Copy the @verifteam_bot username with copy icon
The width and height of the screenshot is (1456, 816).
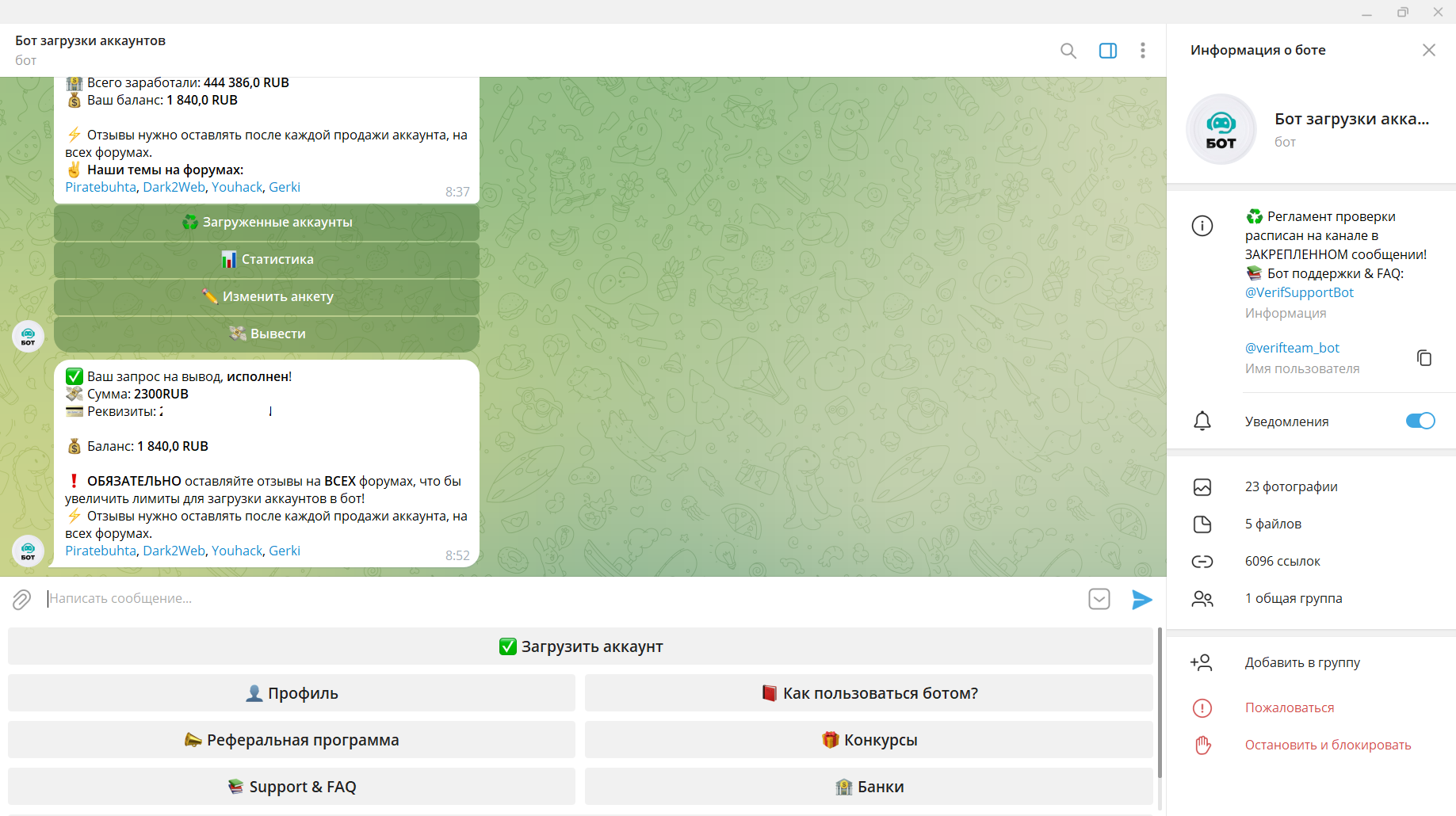pos(1424,358)
